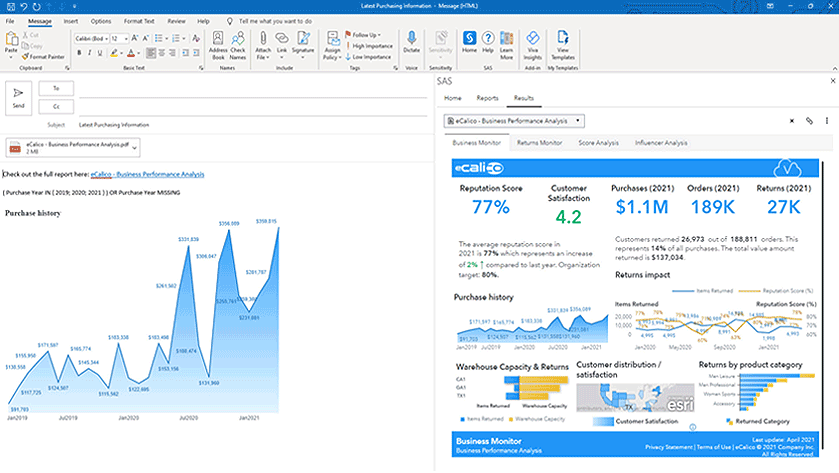Mark message as Low Importance

(x=368, y=57)
